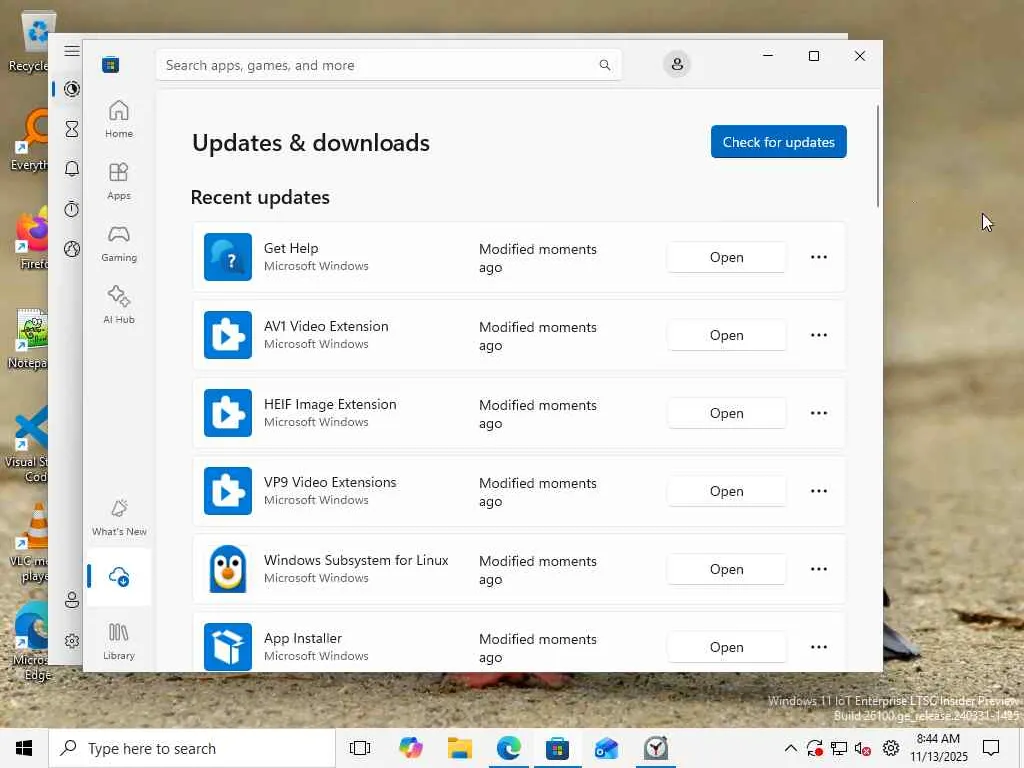Image resolution: width=1024 pixels, height=768 pixels.
Task: Switch to Microsoft Store on the taskbar
Action: click(558, 748)
